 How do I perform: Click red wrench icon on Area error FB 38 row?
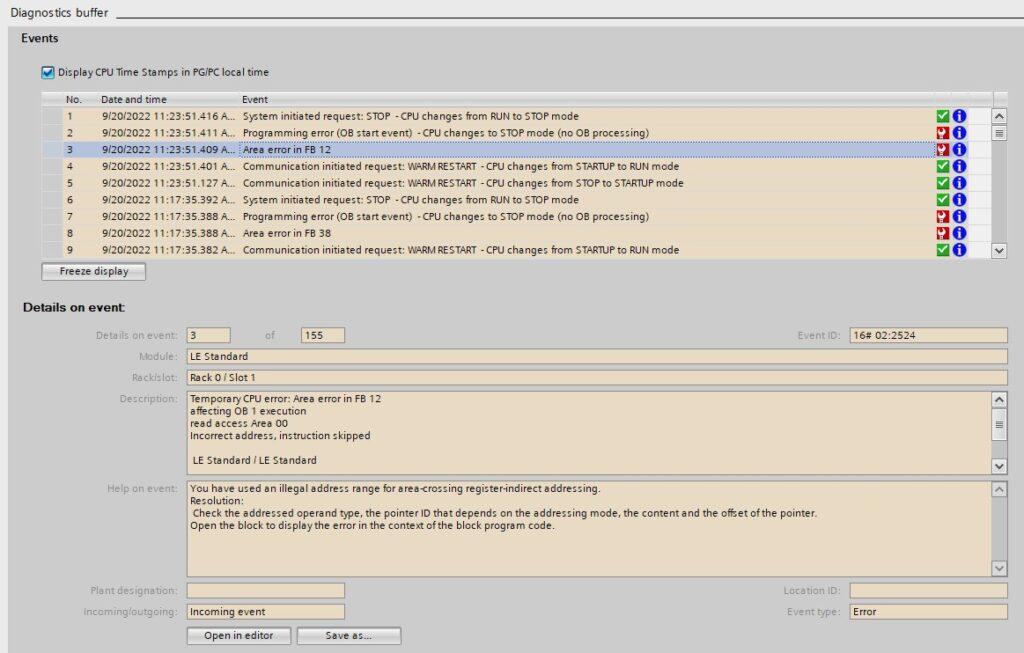tap(942, 233)
